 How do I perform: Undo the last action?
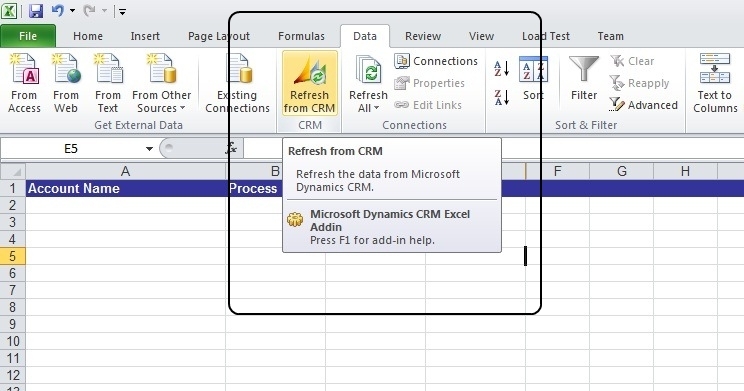point(58,10)
